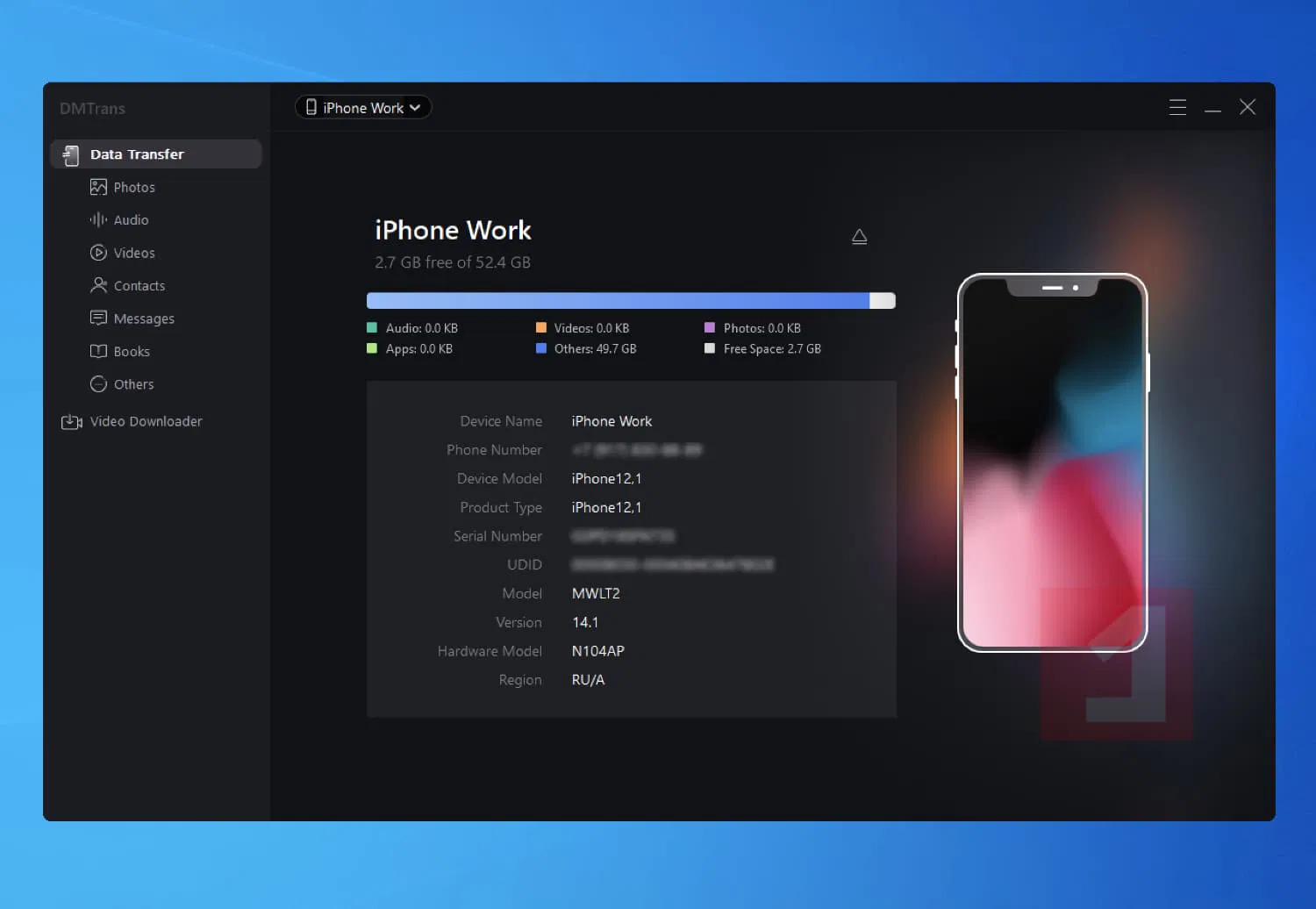Click the 'Free Space: 2.7 GB' legend text
Screen dimensions: 1316x909
tap(773, 349)
